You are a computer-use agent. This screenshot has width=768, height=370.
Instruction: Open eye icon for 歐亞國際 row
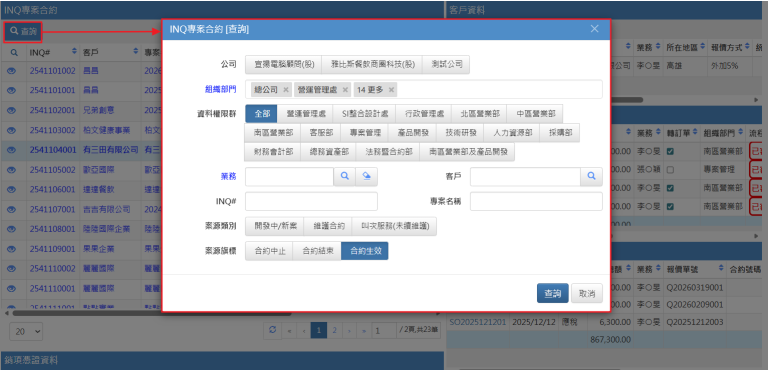(x=12, y=170)
